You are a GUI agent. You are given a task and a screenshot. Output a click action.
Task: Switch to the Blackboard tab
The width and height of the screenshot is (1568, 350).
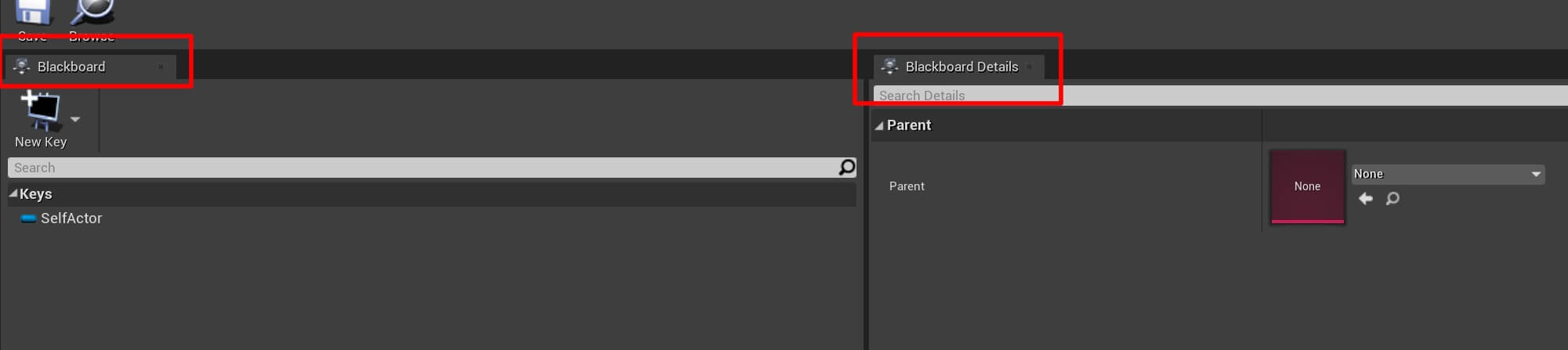(x=71, y=67)
